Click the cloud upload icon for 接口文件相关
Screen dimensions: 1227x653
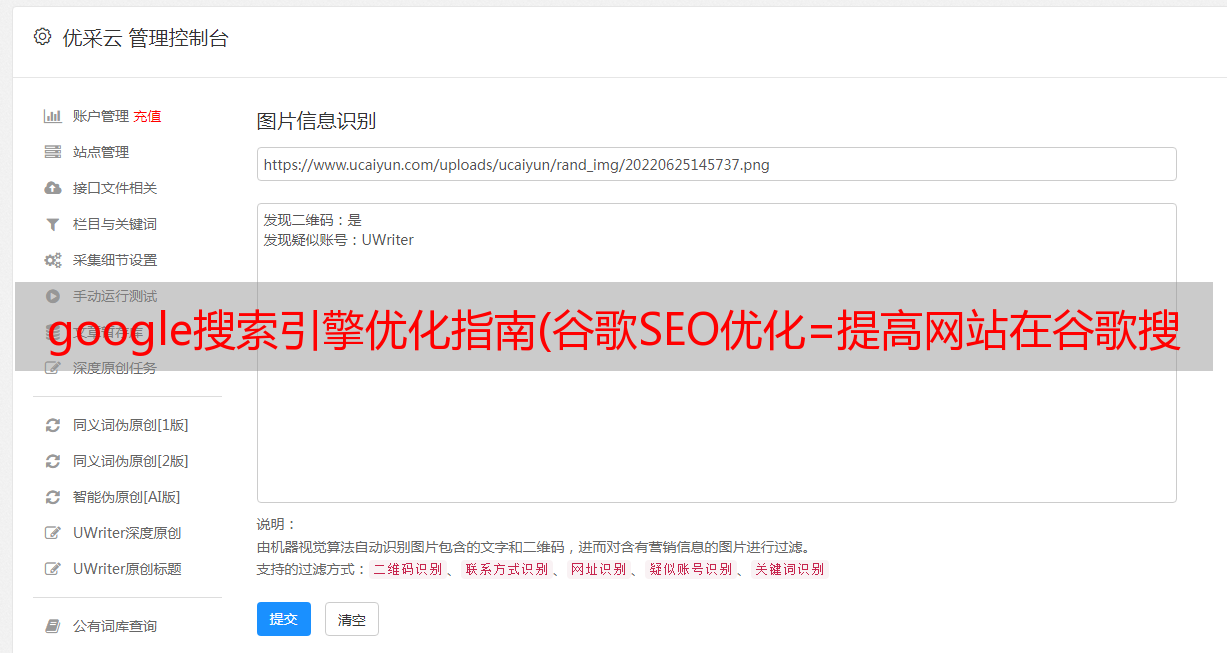pos(53,188)
